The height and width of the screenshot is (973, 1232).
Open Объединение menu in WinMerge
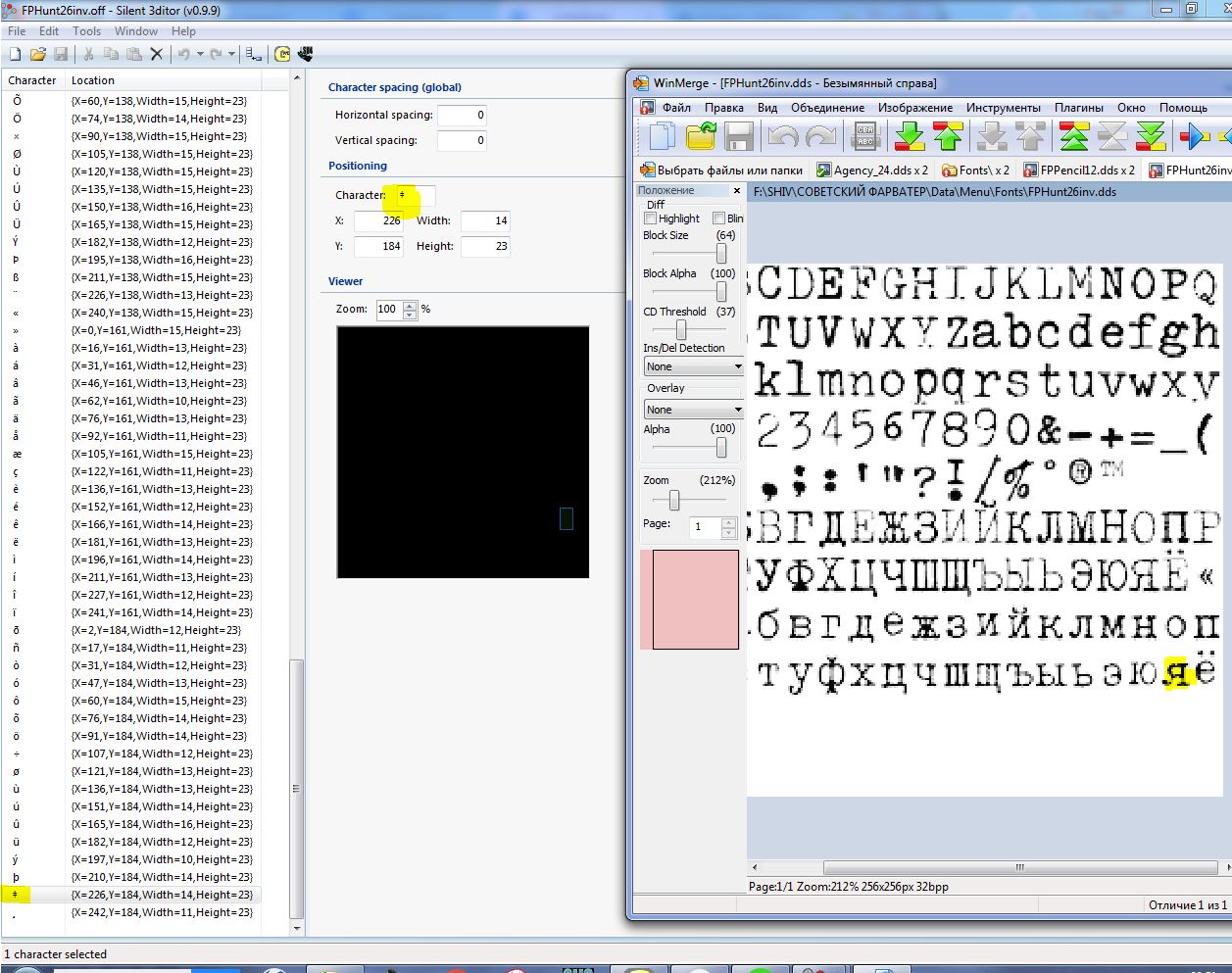[x=828, y=108]
